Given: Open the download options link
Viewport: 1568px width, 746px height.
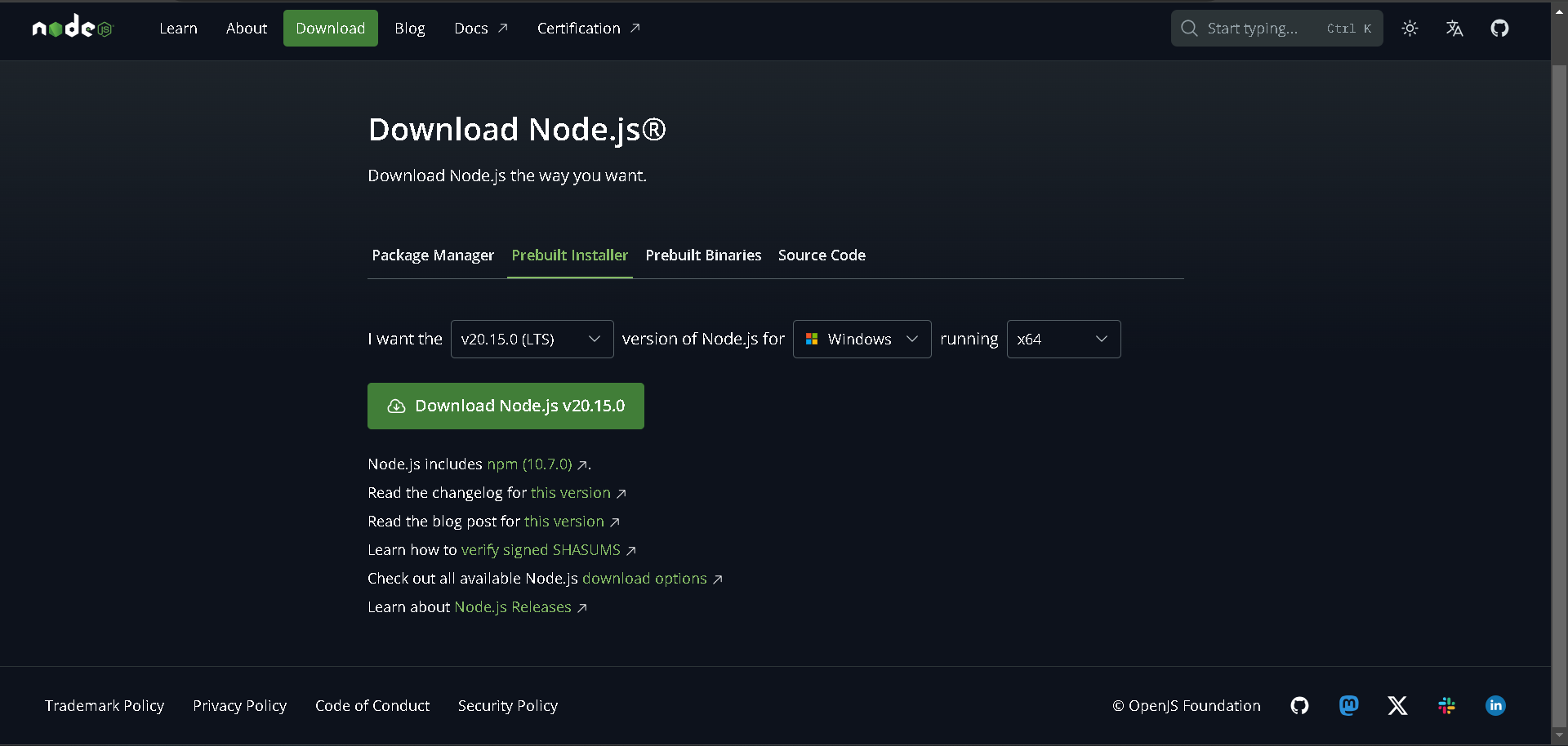Looking at the screenshot, I should [644, 578].
